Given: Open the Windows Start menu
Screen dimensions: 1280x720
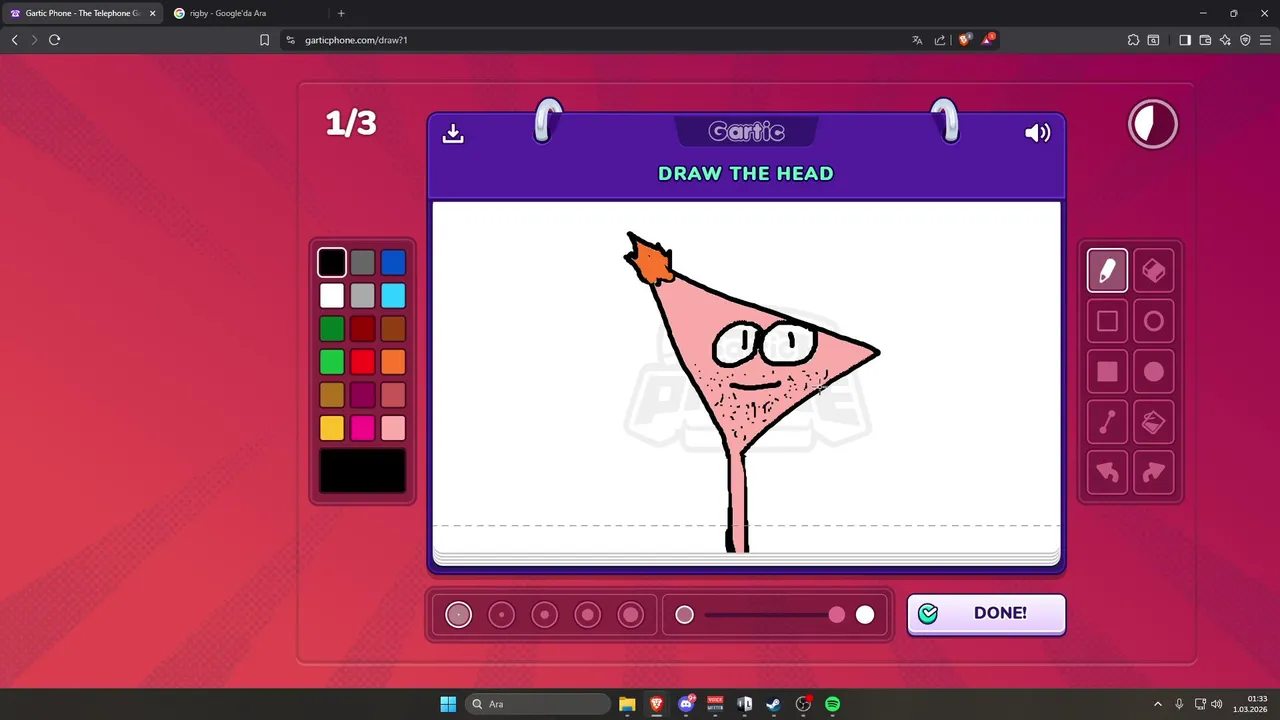Looking at the screenshot, I should 448,704.
